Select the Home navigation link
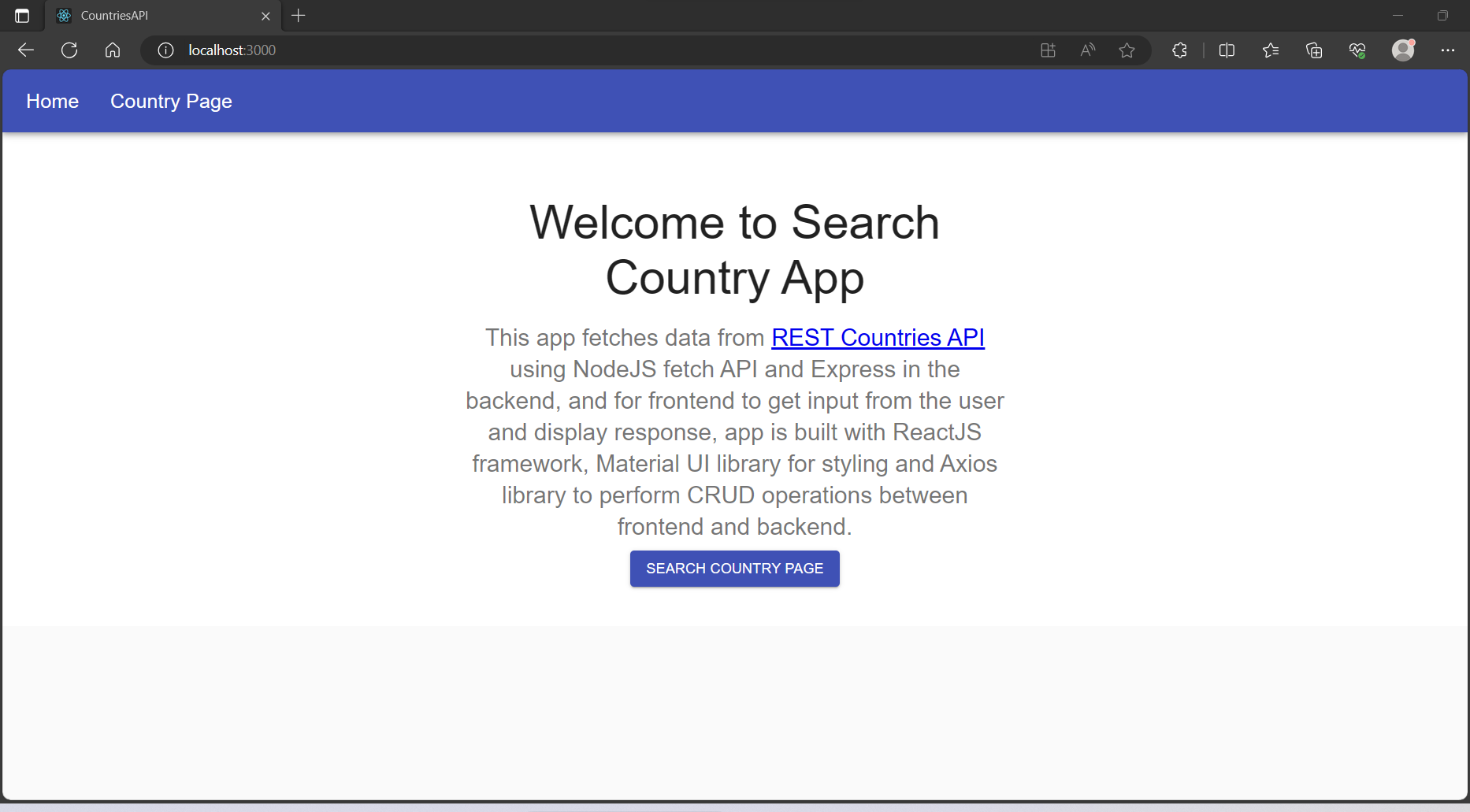The height and width of the screenshot is (812, 1470). [52, 101]
